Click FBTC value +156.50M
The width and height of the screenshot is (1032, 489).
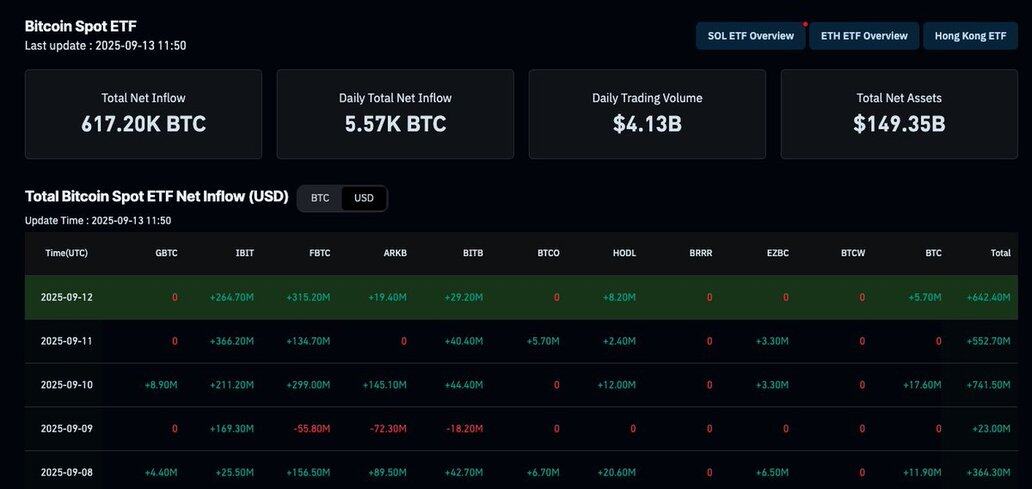[x=308, y=473]
